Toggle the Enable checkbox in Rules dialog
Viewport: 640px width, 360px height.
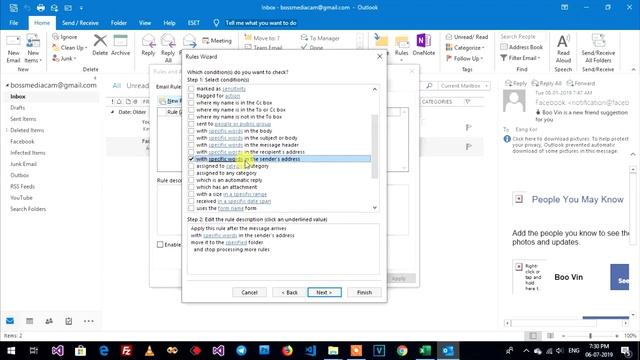(x=160, y=244)
